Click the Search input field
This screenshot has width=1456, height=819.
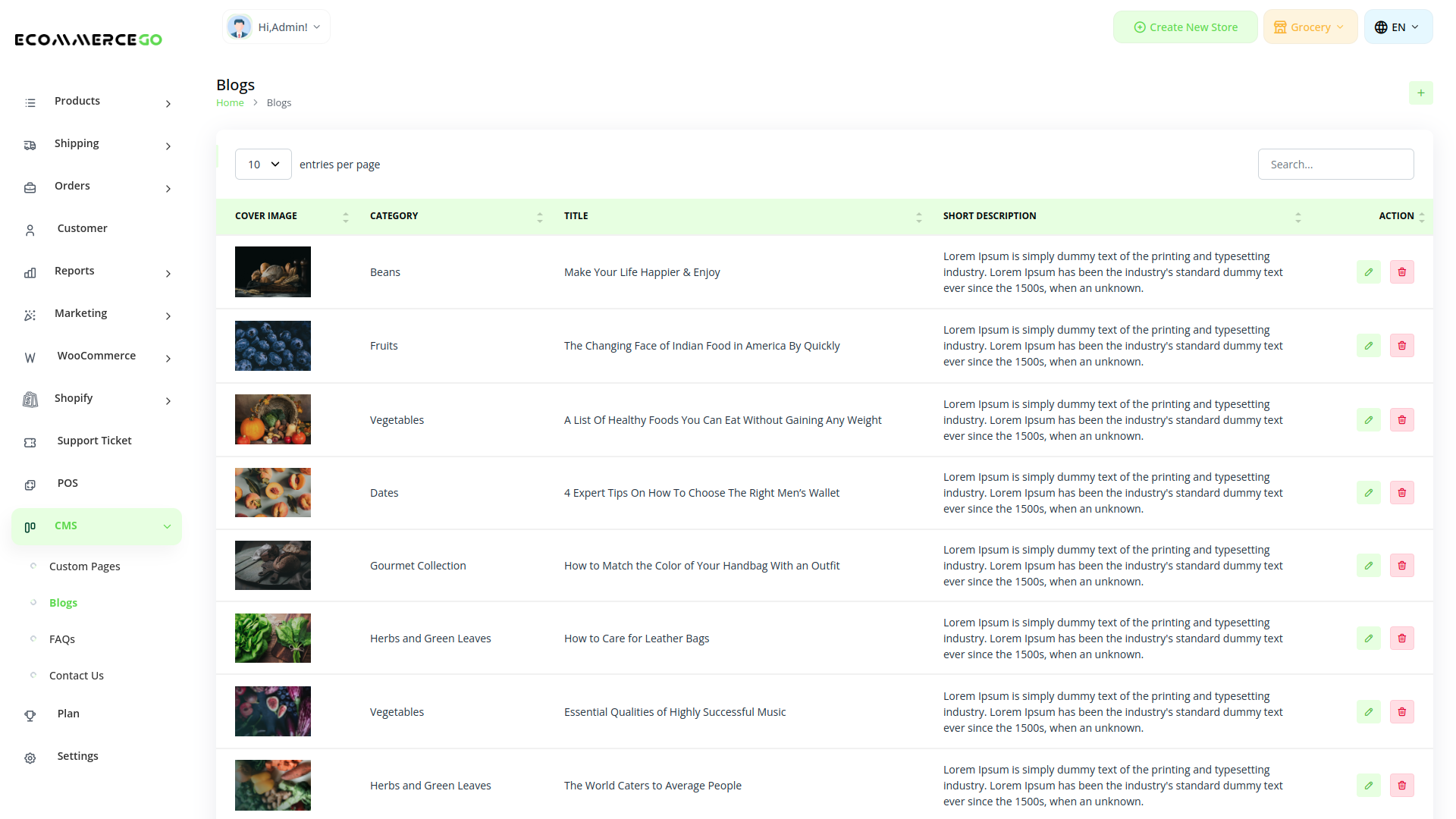coord(1335,164)
